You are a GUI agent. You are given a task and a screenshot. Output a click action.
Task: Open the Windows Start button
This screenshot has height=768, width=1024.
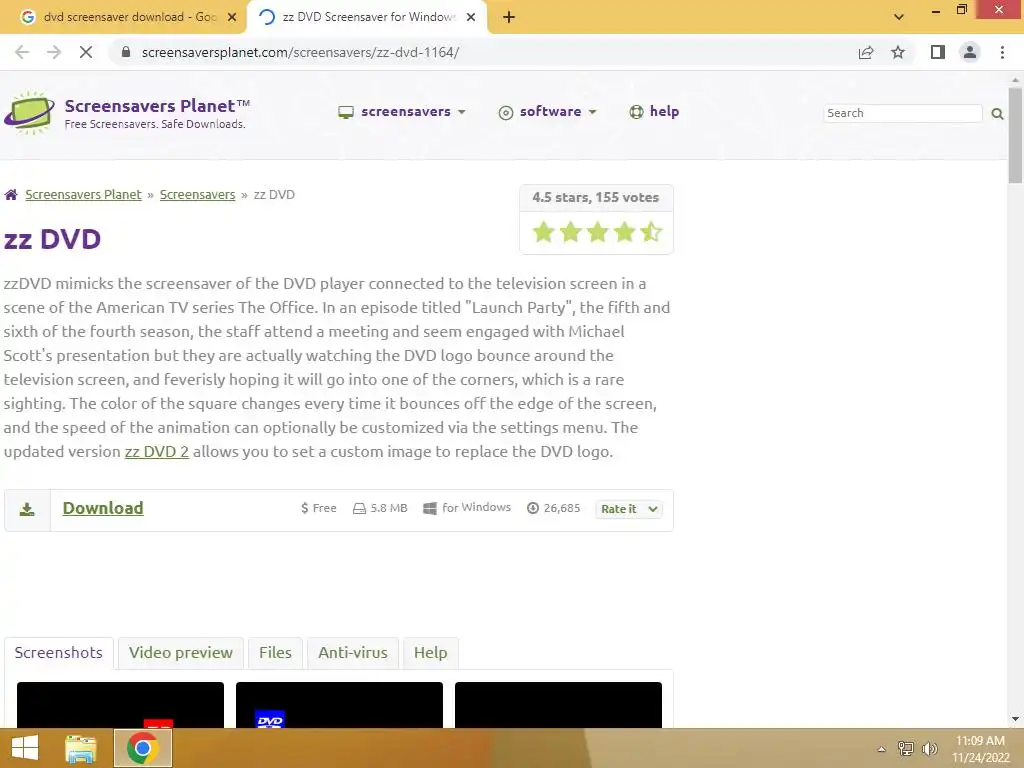point(25,748)
